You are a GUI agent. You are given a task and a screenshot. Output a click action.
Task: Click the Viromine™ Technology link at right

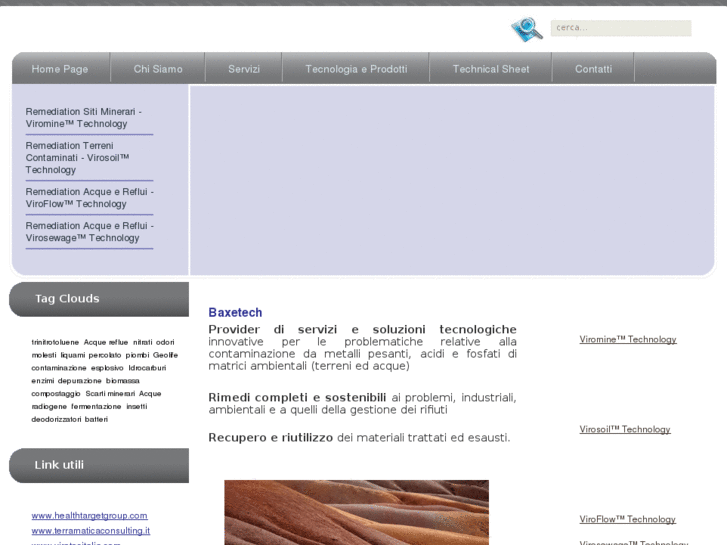coord(628,340)
